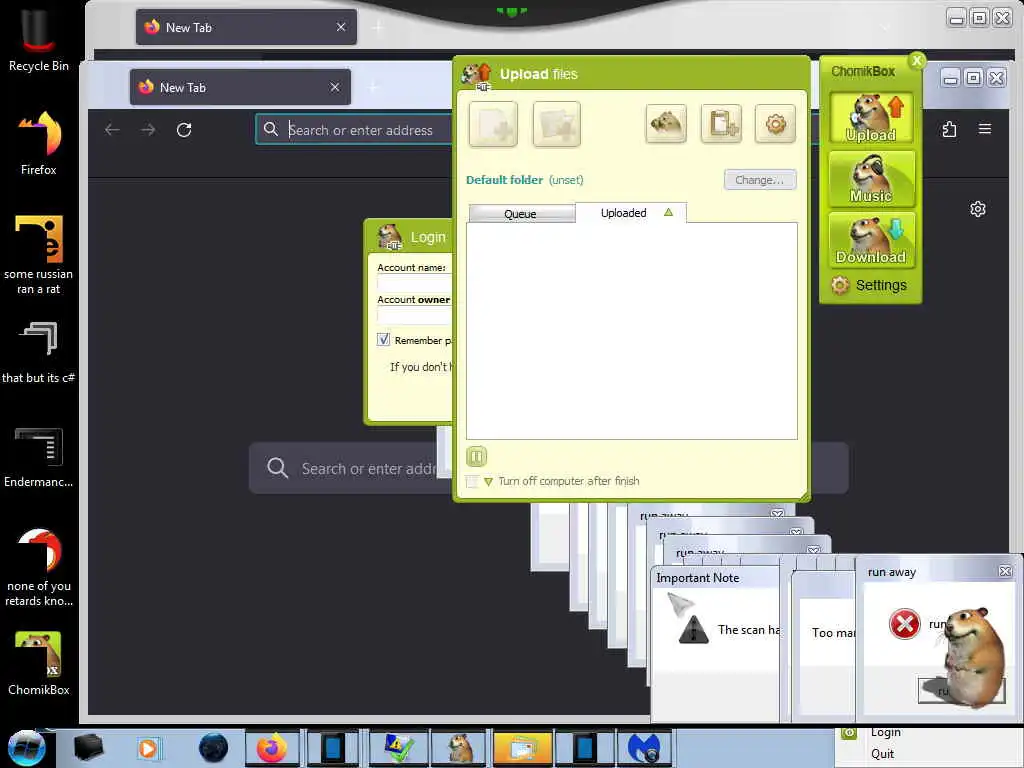Click the ChomikBox hamster taskbar button

461,748
